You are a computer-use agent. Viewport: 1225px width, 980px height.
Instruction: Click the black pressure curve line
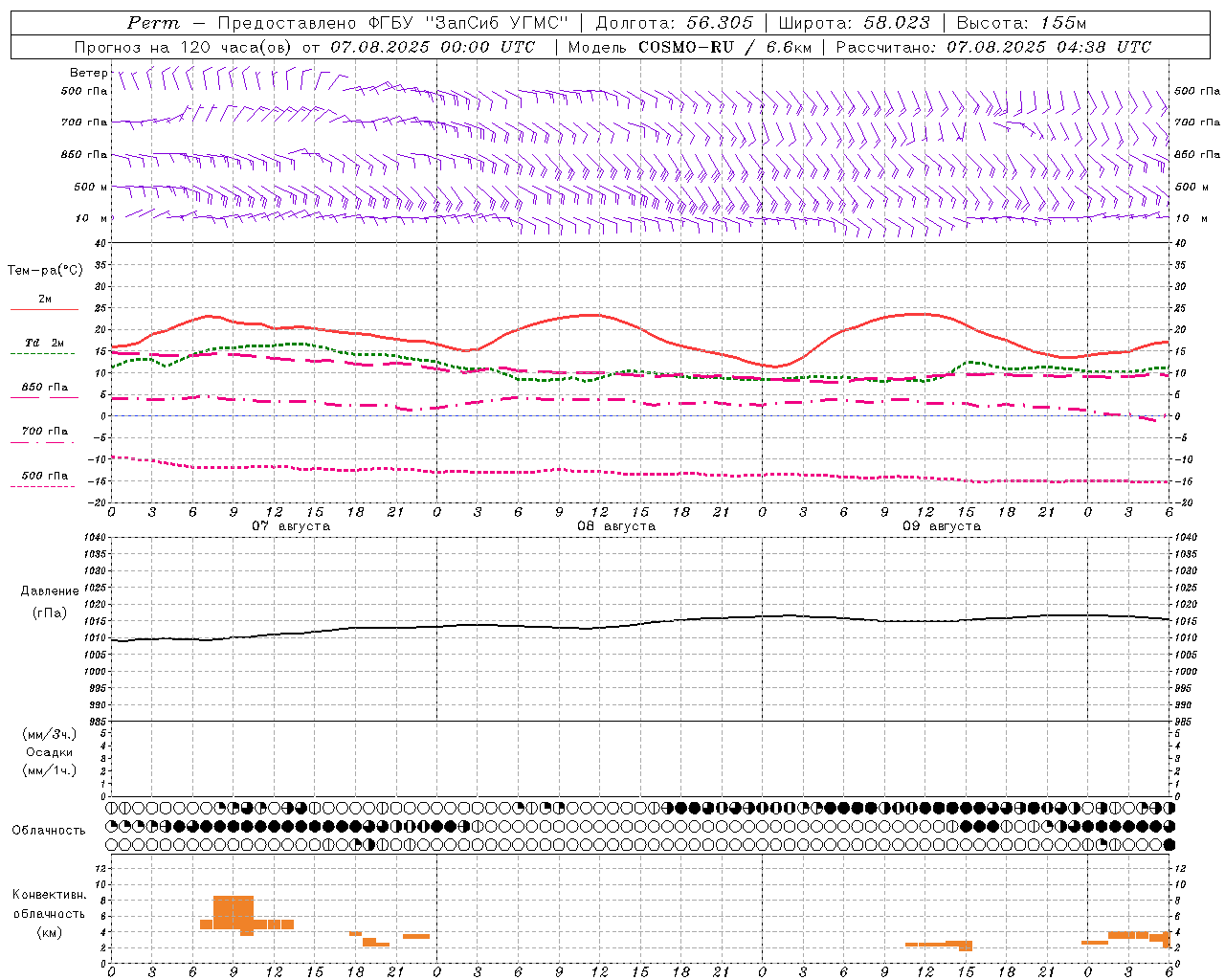click(641, 624)
